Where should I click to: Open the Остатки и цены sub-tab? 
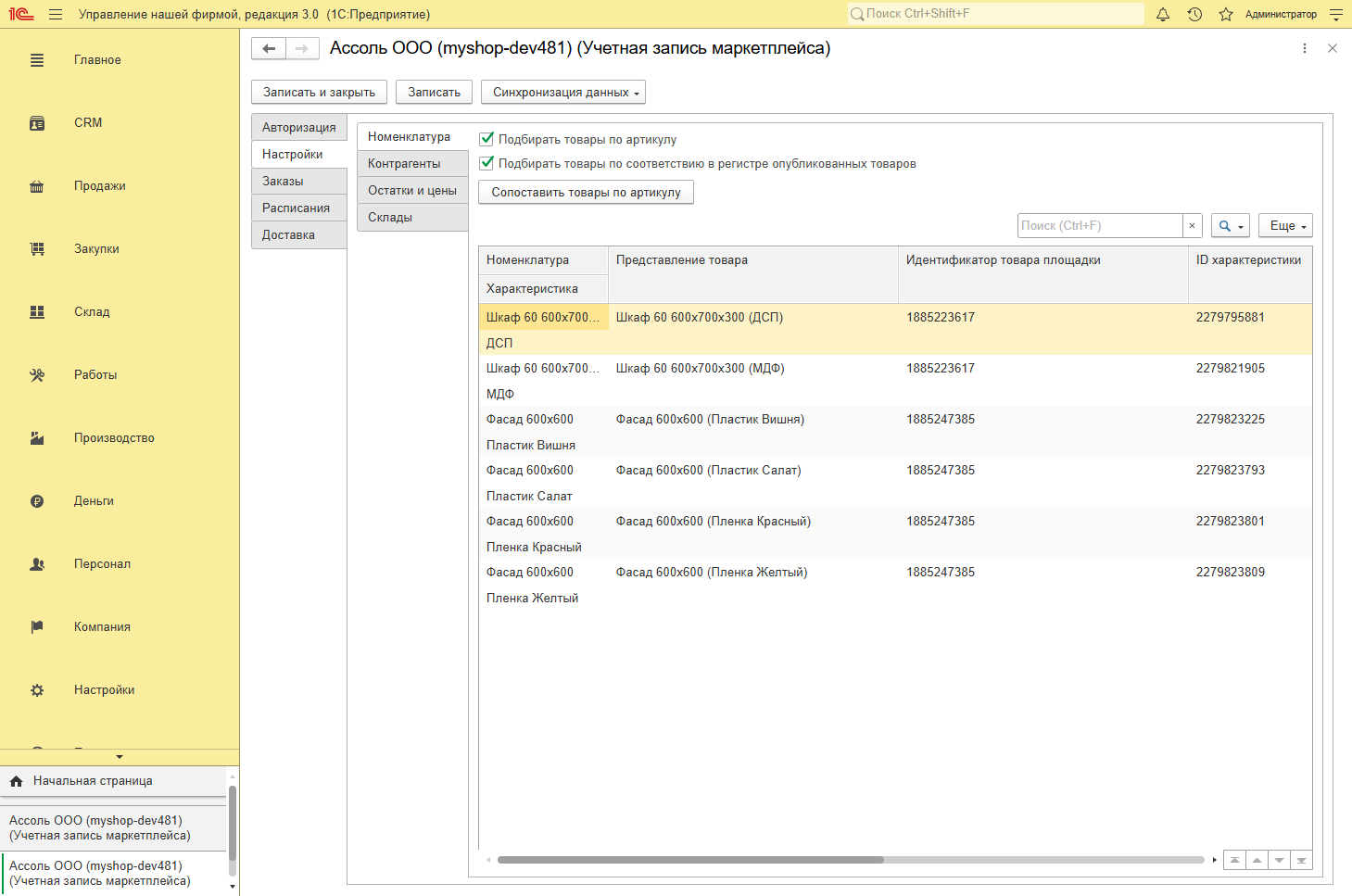[x=412, y=191]
